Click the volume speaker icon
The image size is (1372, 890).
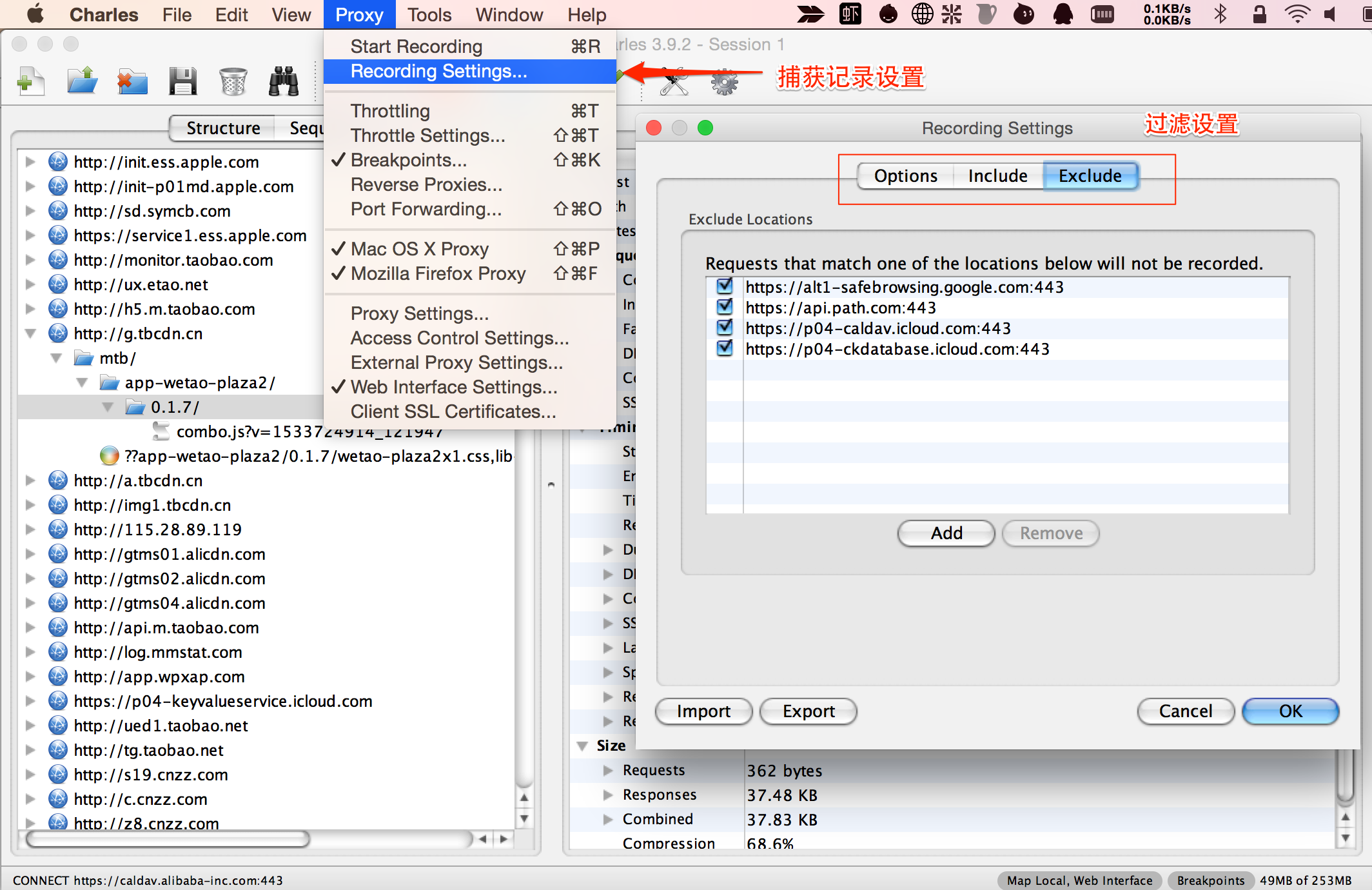[1331, 14]
